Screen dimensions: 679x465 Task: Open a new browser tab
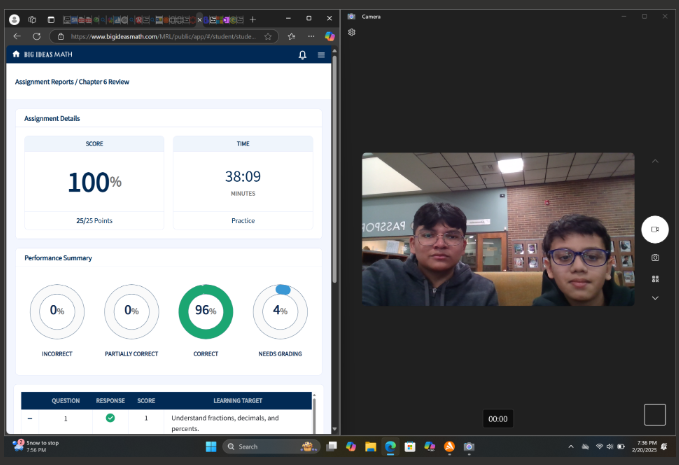tap(253, 19)
